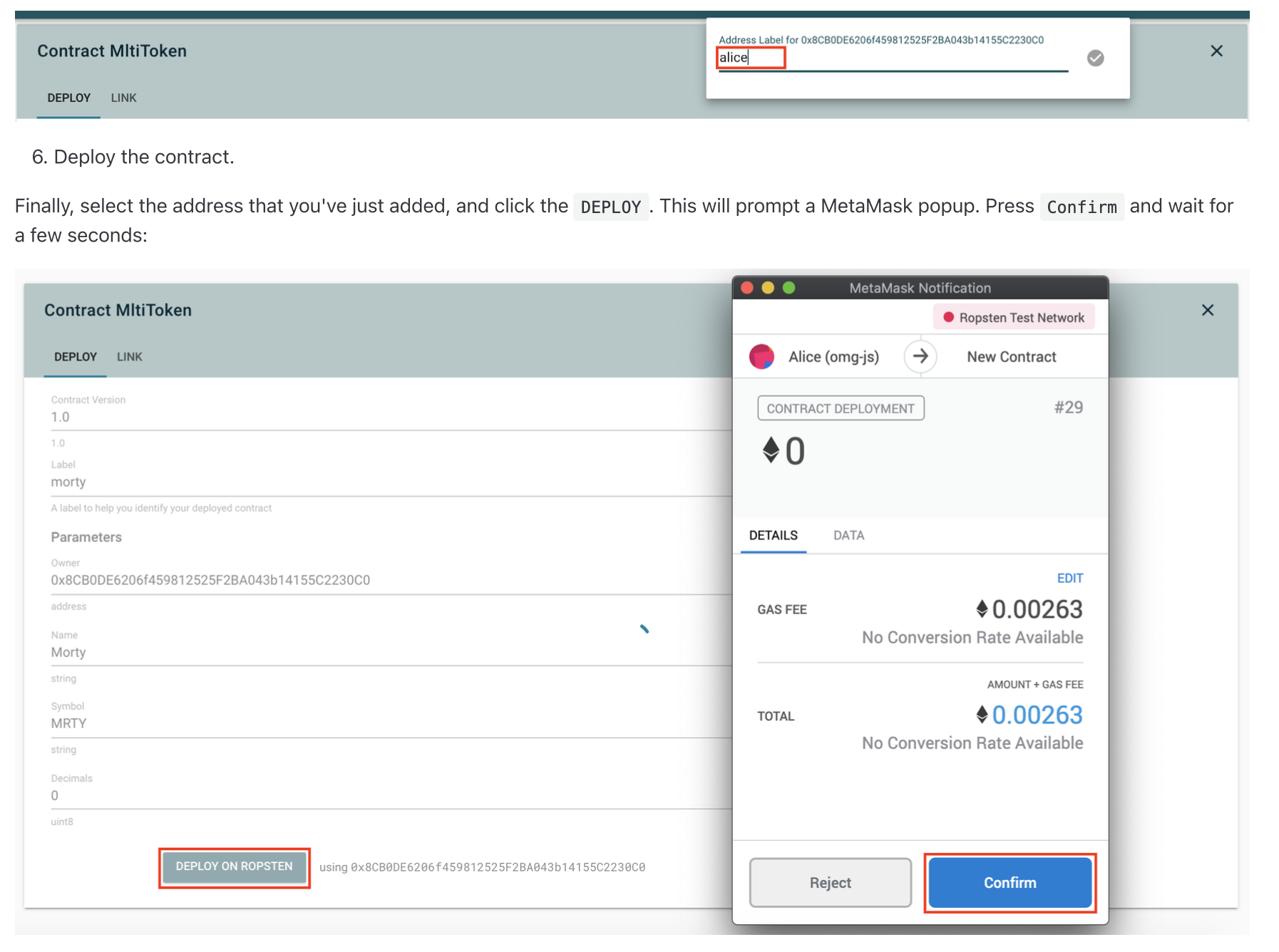Click the CONTRACT DEPLOYMENT badge
The height and width of the screenshot is (952, 1279).
click(x=841, y=408)
